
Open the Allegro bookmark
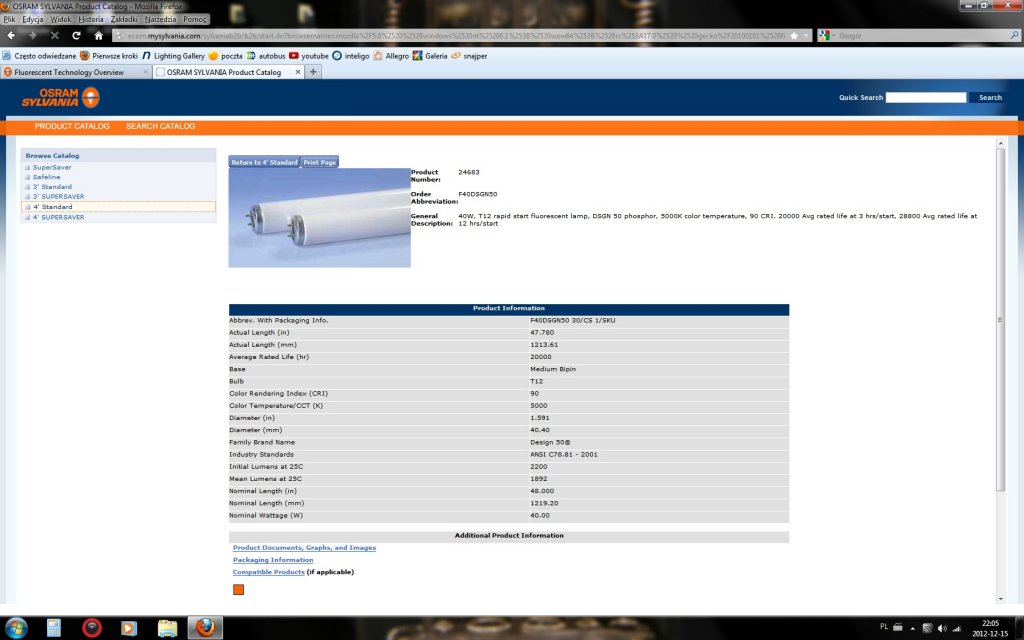391,56
